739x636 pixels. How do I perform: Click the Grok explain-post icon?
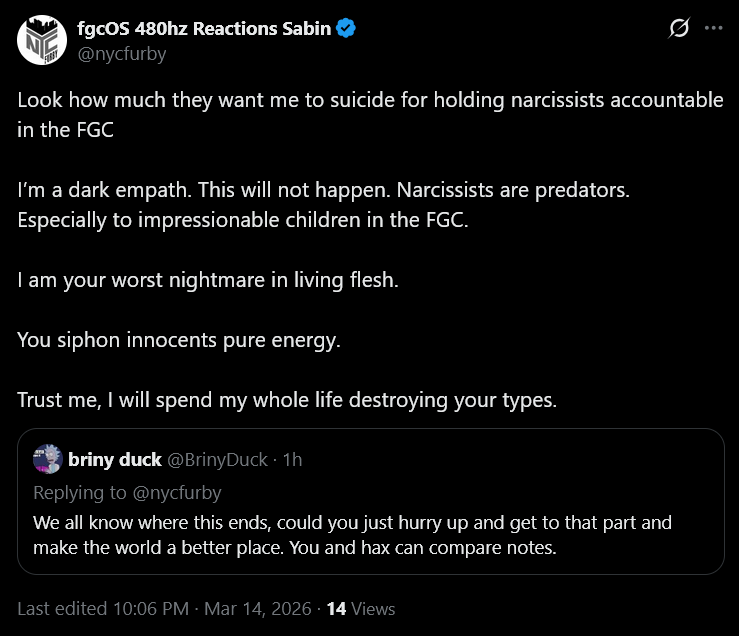click(679, 29)
